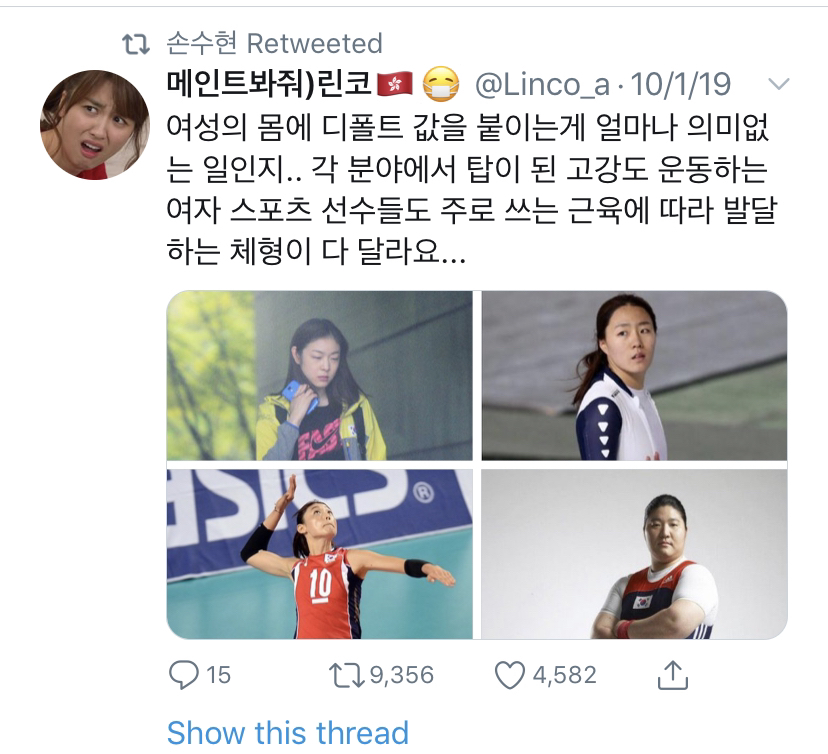
Task: View the volleyball player number 10 photo
Action: pos(319,554)
